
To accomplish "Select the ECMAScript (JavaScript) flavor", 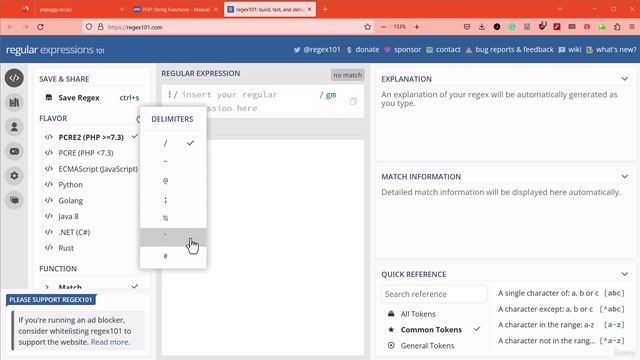I will tap(91, 169).
